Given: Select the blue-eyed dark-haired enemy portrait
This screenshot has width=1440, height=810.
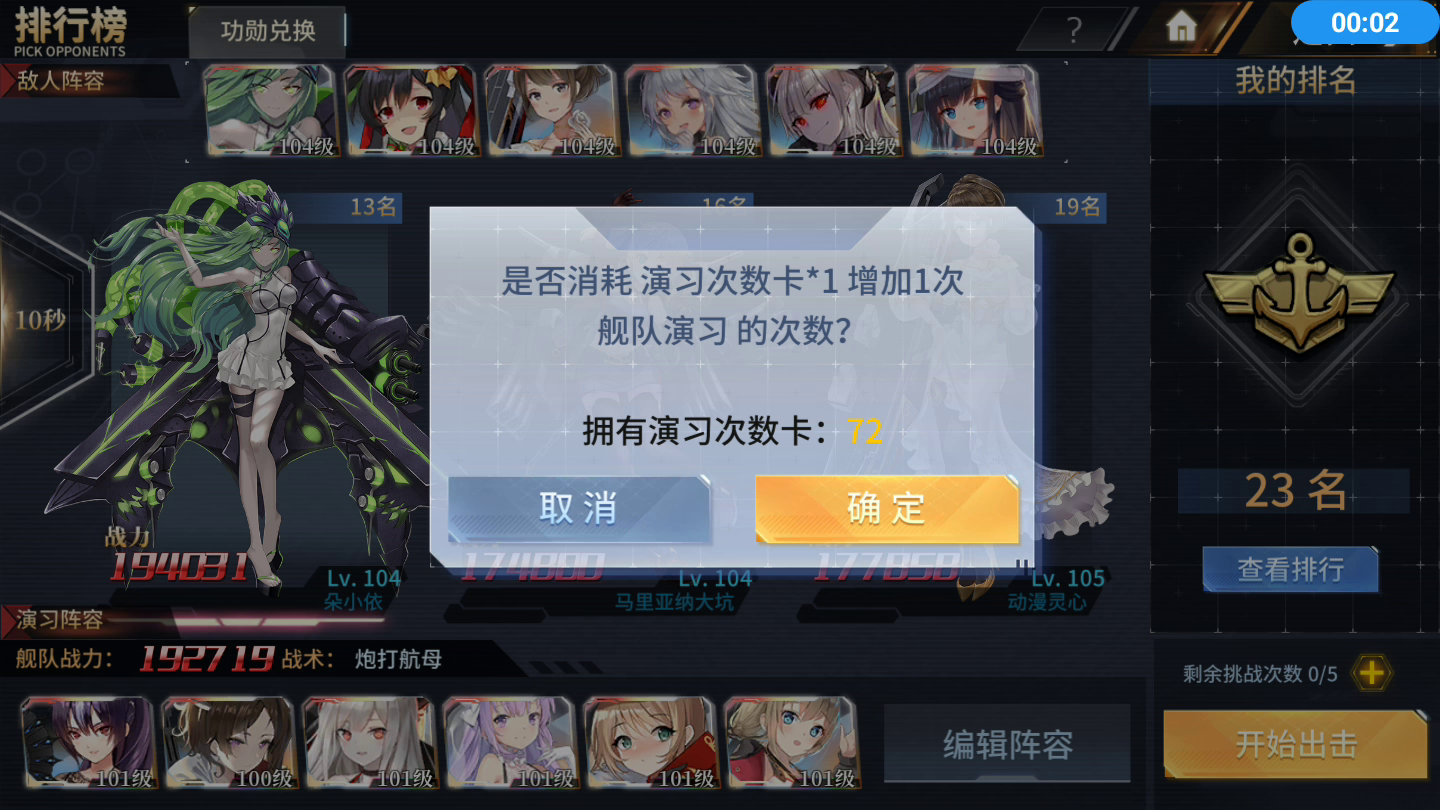Looking at the screenshot, I should click(974, 110).
